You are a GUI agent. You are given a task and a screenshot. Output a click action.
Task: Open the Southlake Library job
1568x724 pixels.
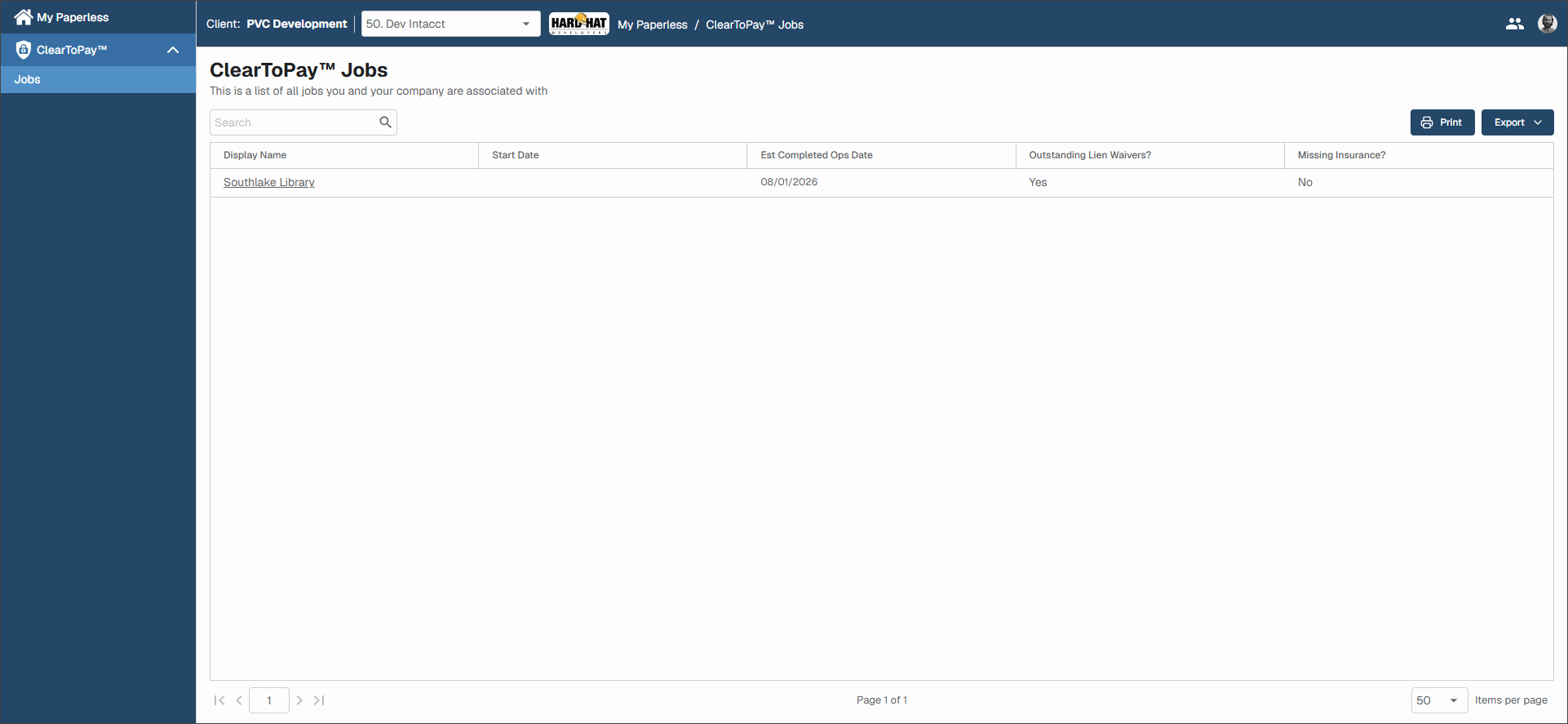tap(269, 182)
